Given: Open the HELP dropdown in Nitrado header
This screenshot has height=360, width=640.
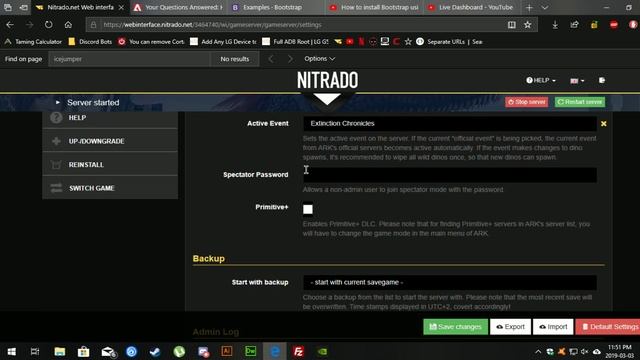Looking at the screenshot, I should 541,80.
